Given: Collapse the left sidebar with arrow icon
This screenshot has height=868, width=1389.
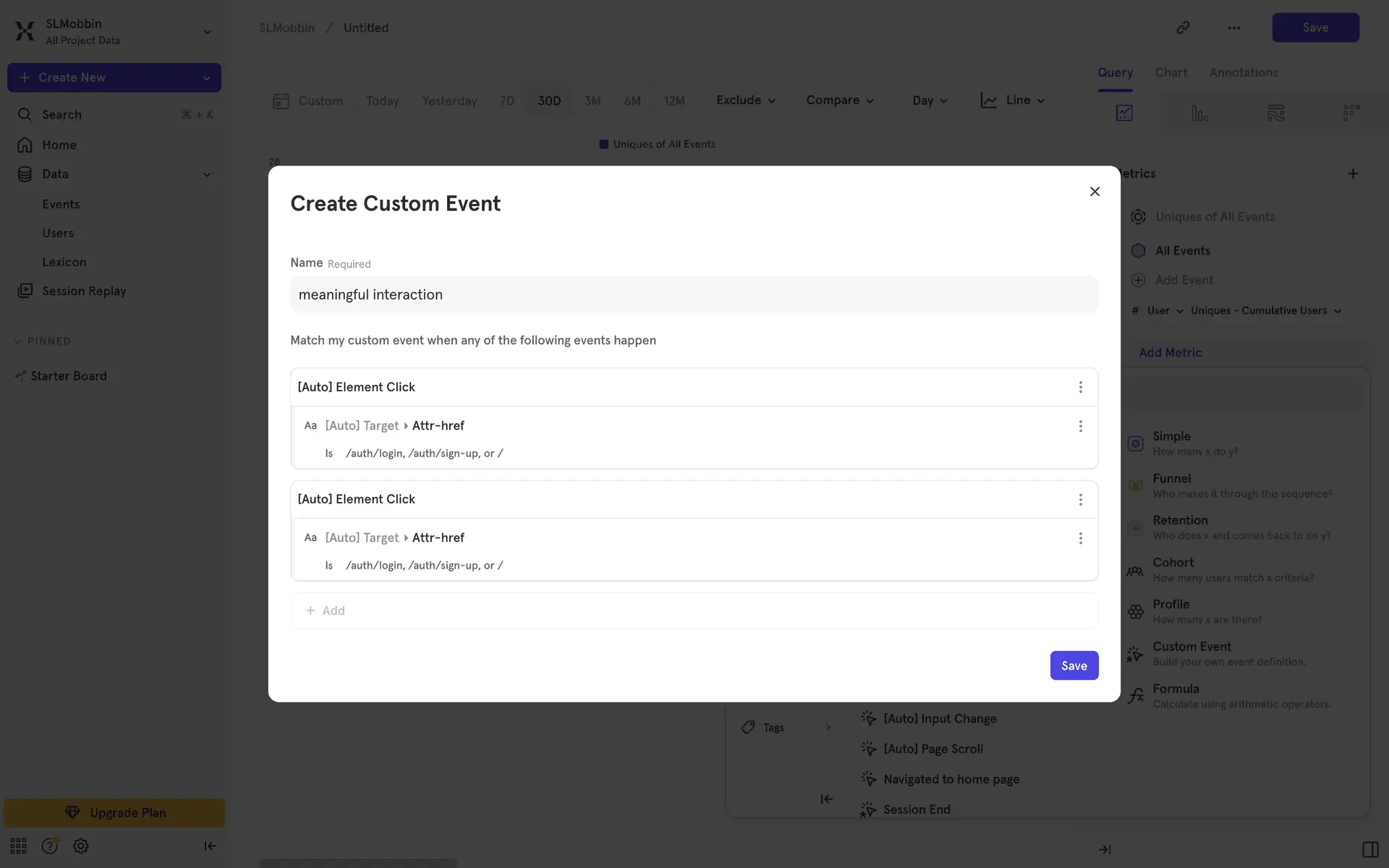Looking at the screenshot, I should click(x=210, y=846).
